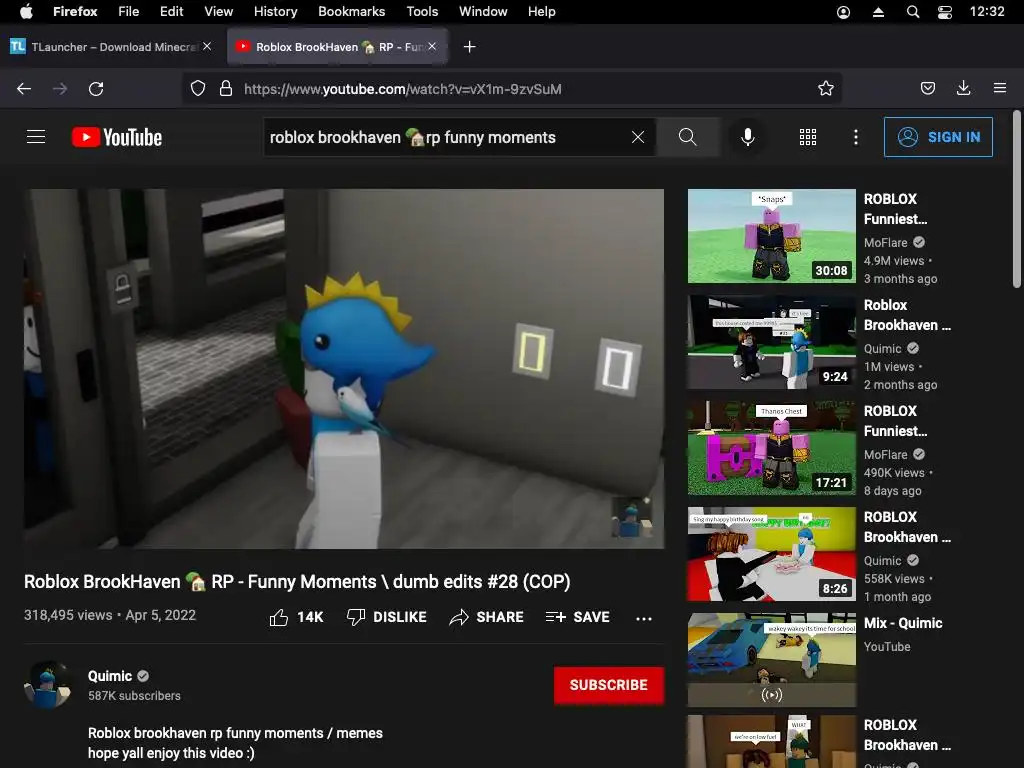1024x768 pixels.
Task: Show site security lock info
Action: pyautogui.click(x=226, y=88)
